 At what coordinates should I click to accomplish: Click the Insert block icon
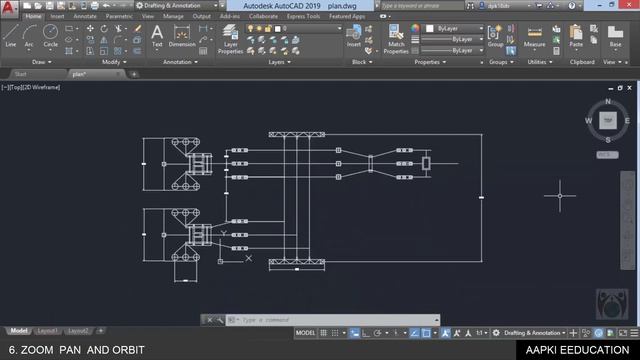point(353,36)
